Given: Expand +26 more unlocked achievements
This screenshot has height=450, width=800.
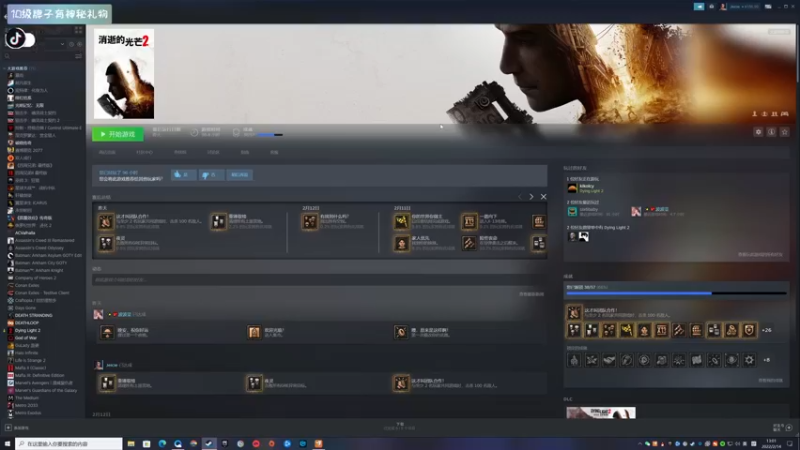Looking at the screenshot, I should tap(766, 330).
